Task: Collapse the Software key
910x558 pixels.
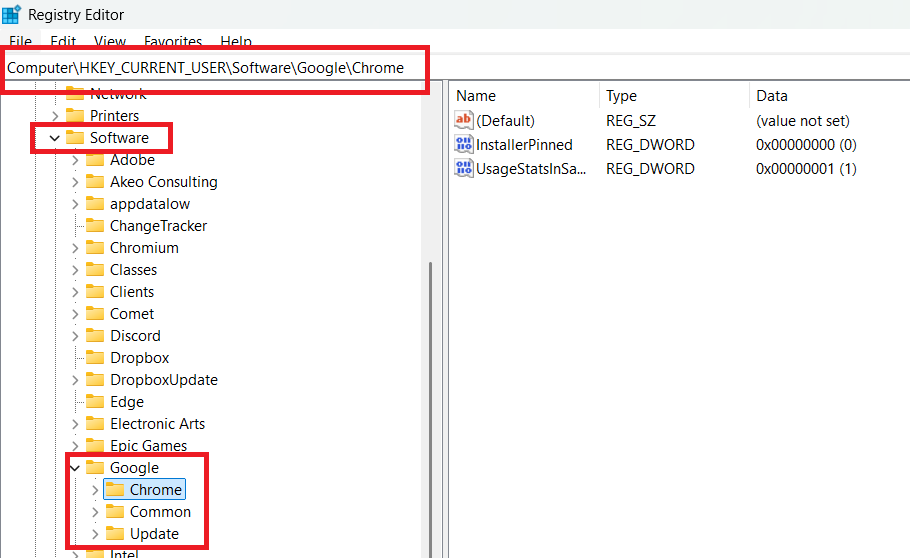Action: pyautogui.click(x=55, y=138)
